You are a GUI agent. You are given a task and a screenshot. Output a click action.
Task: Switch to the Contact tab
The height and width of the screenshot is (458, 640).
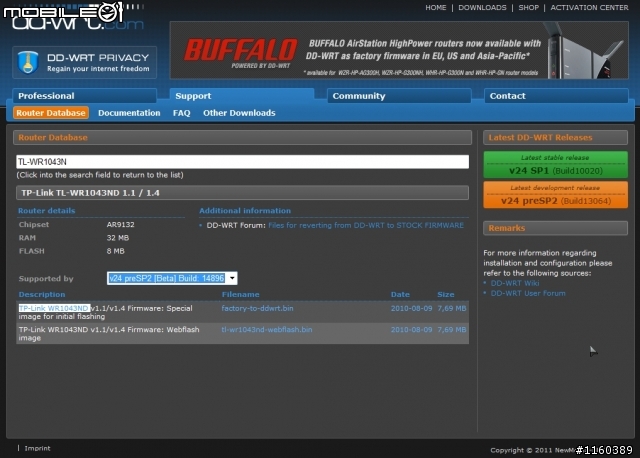pos(556,96)
